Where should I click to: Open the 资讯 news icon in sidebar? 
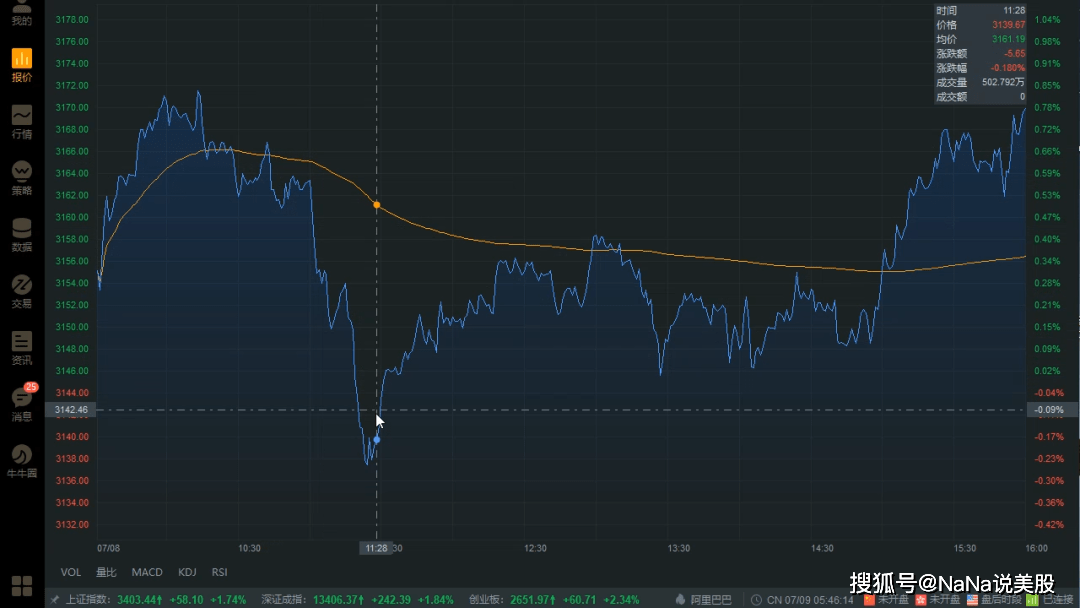(x=21, y=347)
